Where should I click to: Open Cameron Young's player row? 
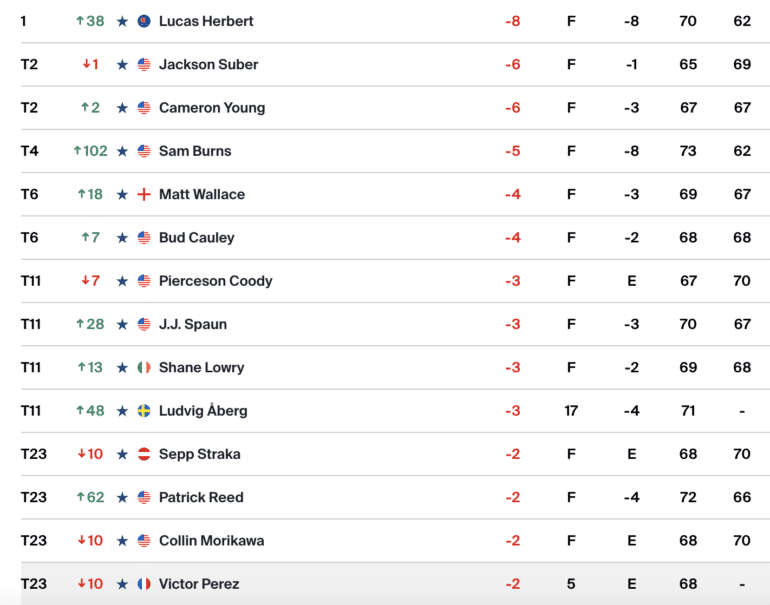pyautogui.click(x=395, y=108)
